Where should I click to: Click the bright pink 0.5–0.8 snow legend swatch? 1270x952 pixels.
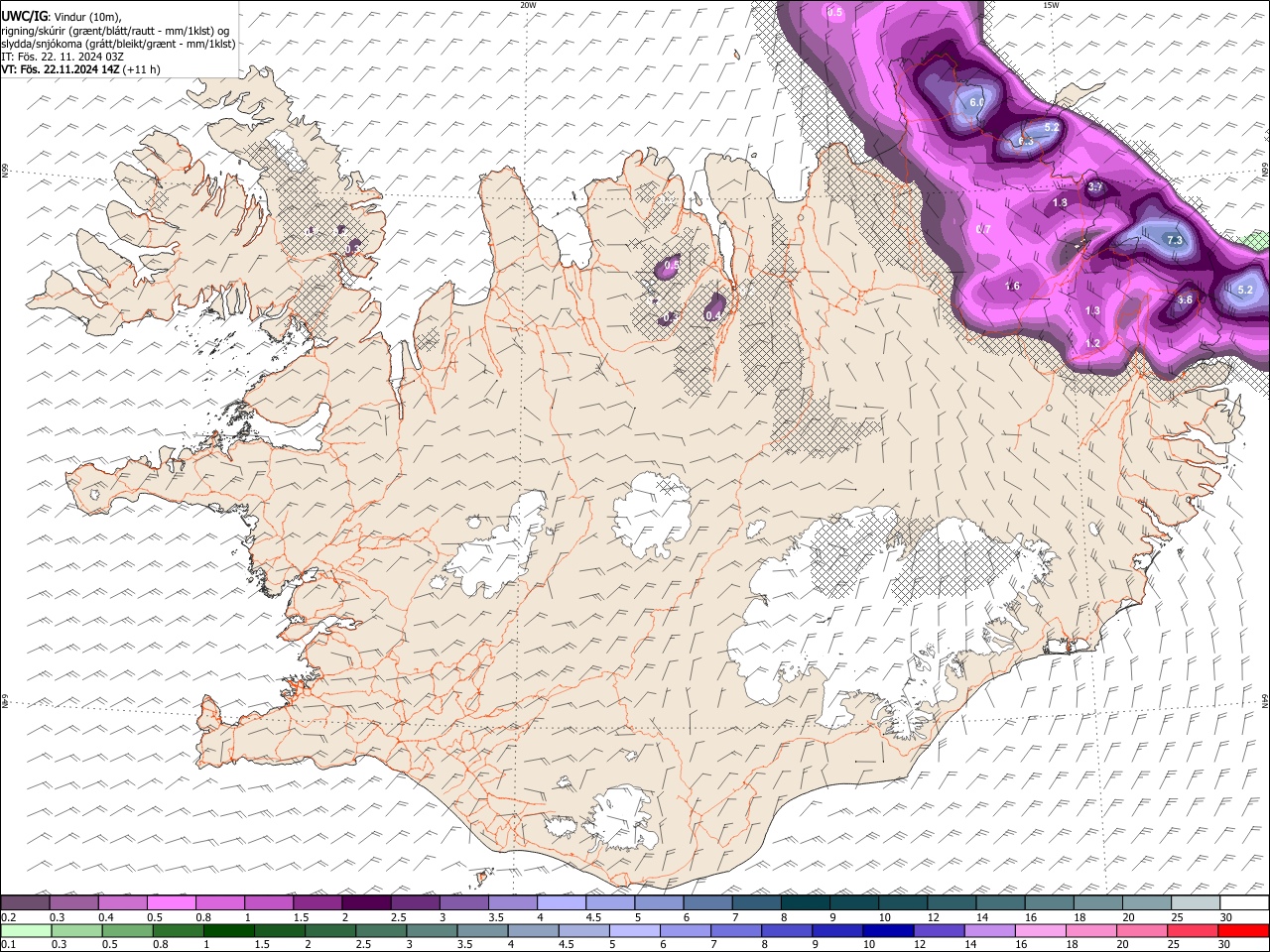pyautogui.click(x=171, y=903)
